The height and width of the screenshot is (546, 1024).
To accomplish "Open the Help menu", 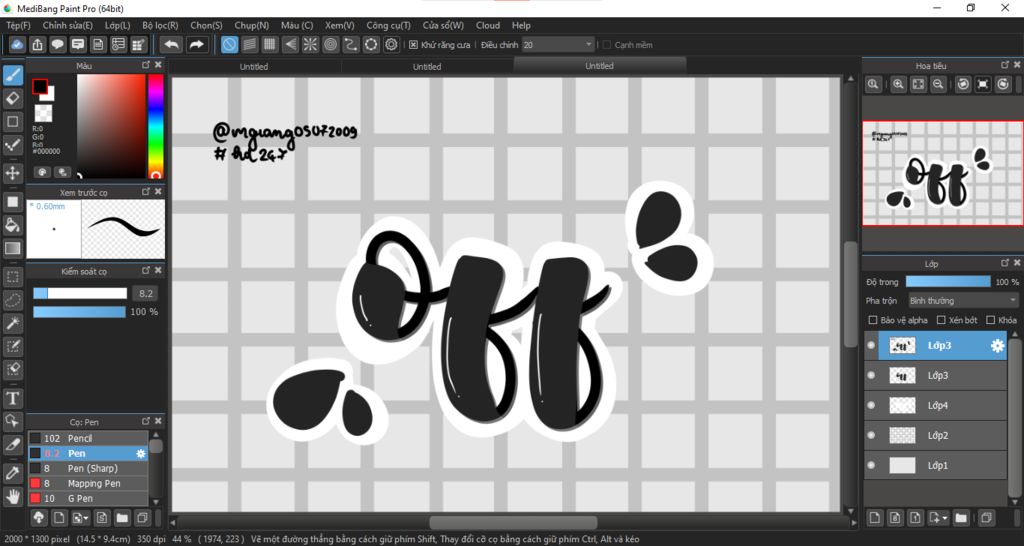I will coord(521,25).
